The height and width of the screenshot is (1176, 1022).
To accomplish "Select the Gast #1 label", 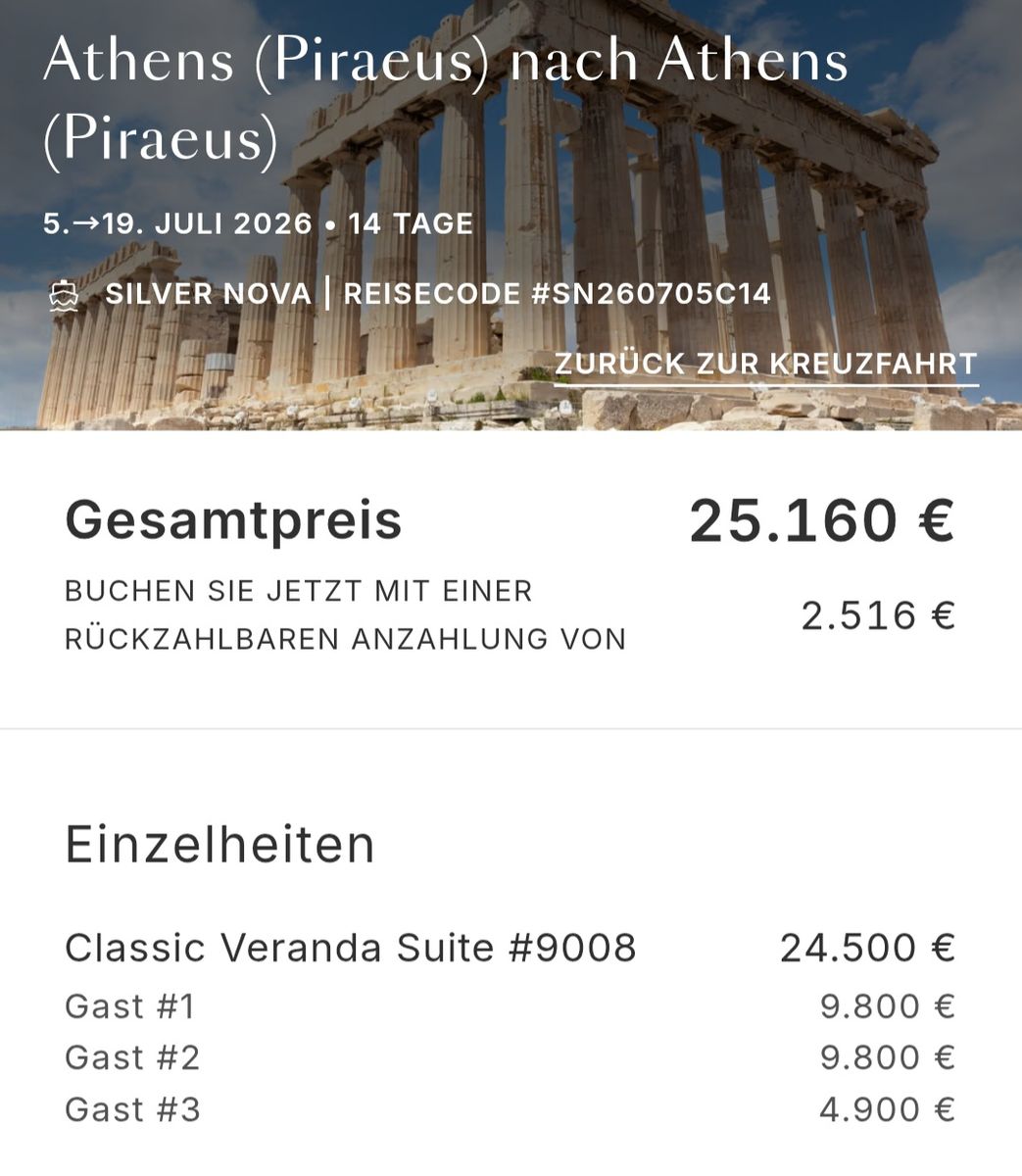I will click(x=130, y=1006).
